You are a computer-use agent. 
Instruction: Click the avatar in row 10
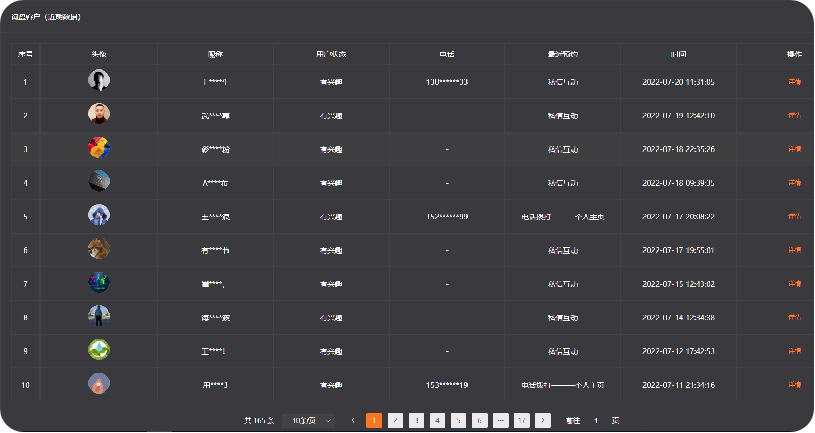pyautogui.click(x=99, y=384)
